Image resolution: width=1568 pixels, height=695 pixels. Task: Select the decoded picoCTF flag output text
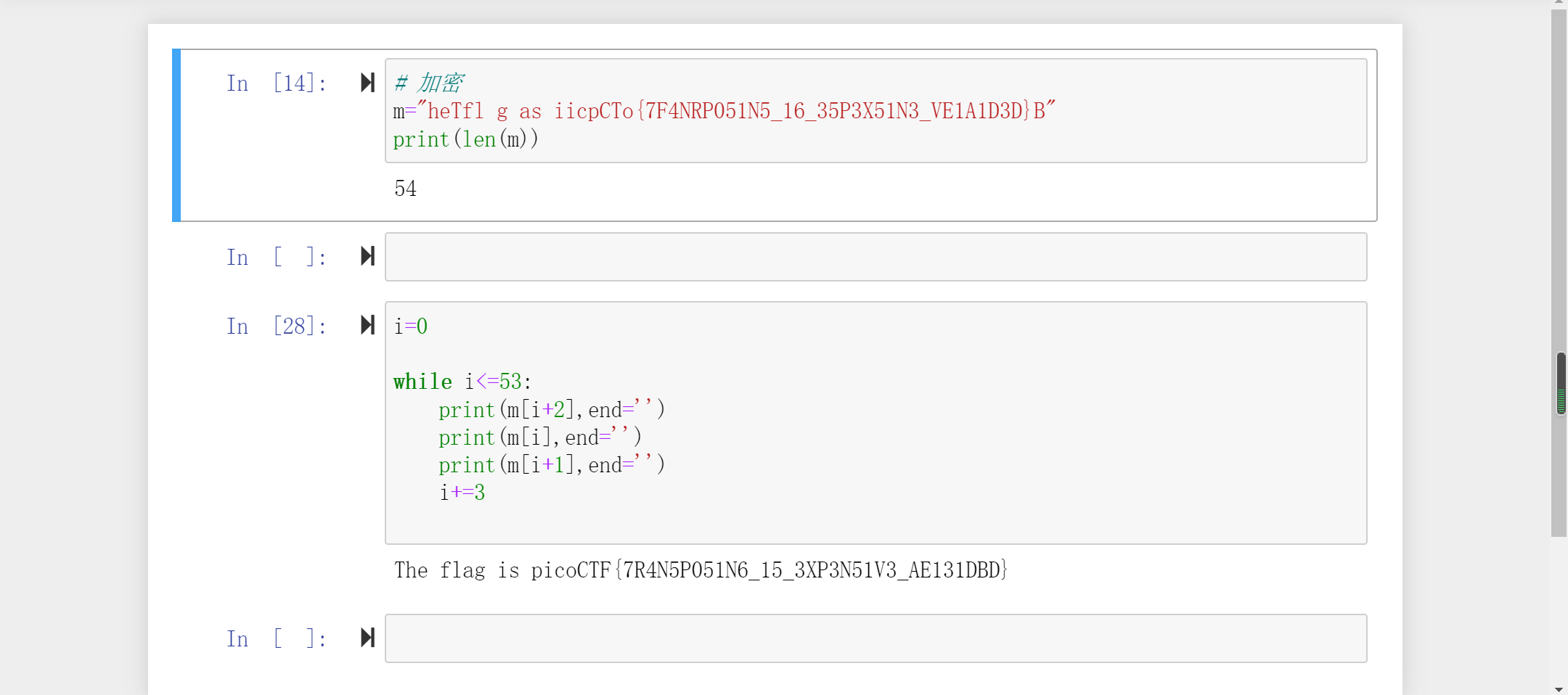700,570
